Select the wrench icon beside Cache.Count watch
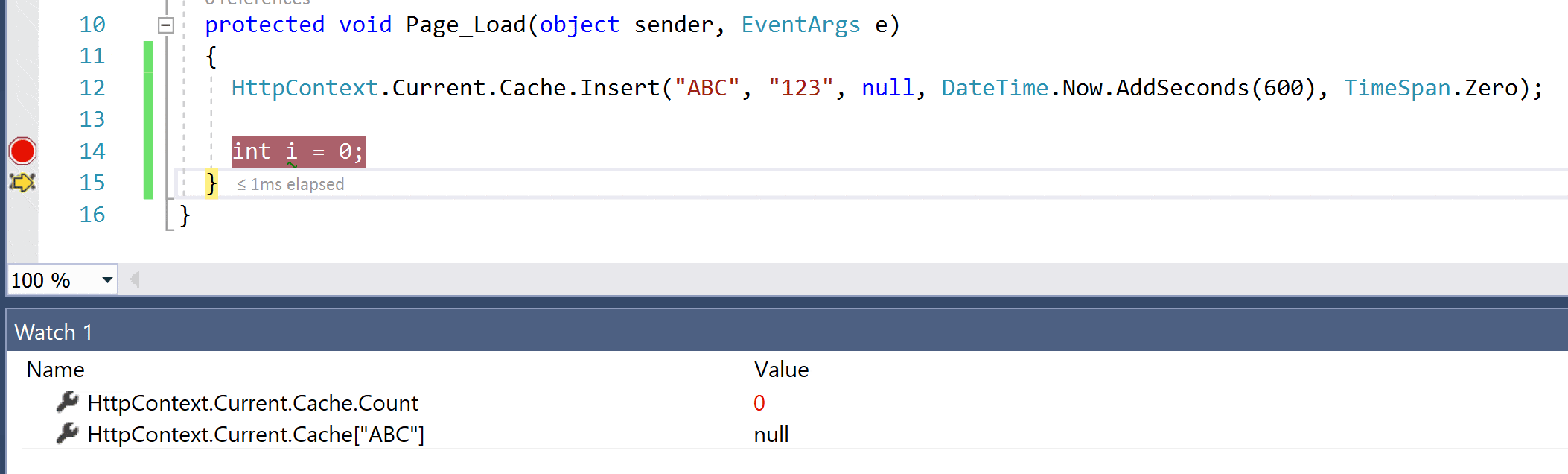 pyautogui.click(x=67, y=402)
